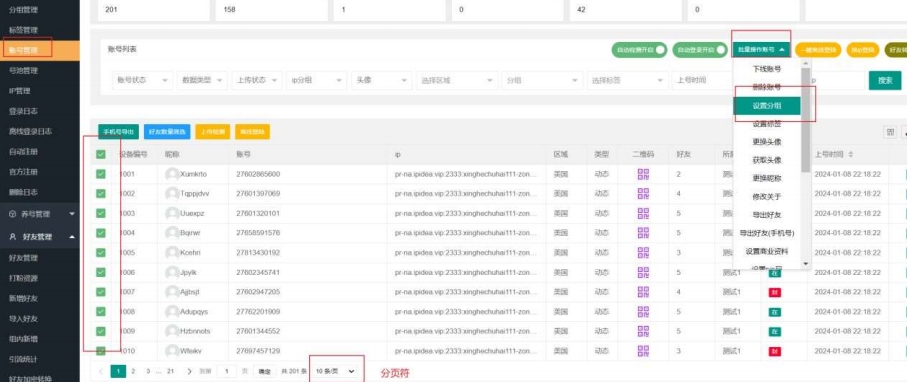Screen dimensions: 911x382
Task: Click the blue 好友数量筛选 button
Action: (167, 132)
